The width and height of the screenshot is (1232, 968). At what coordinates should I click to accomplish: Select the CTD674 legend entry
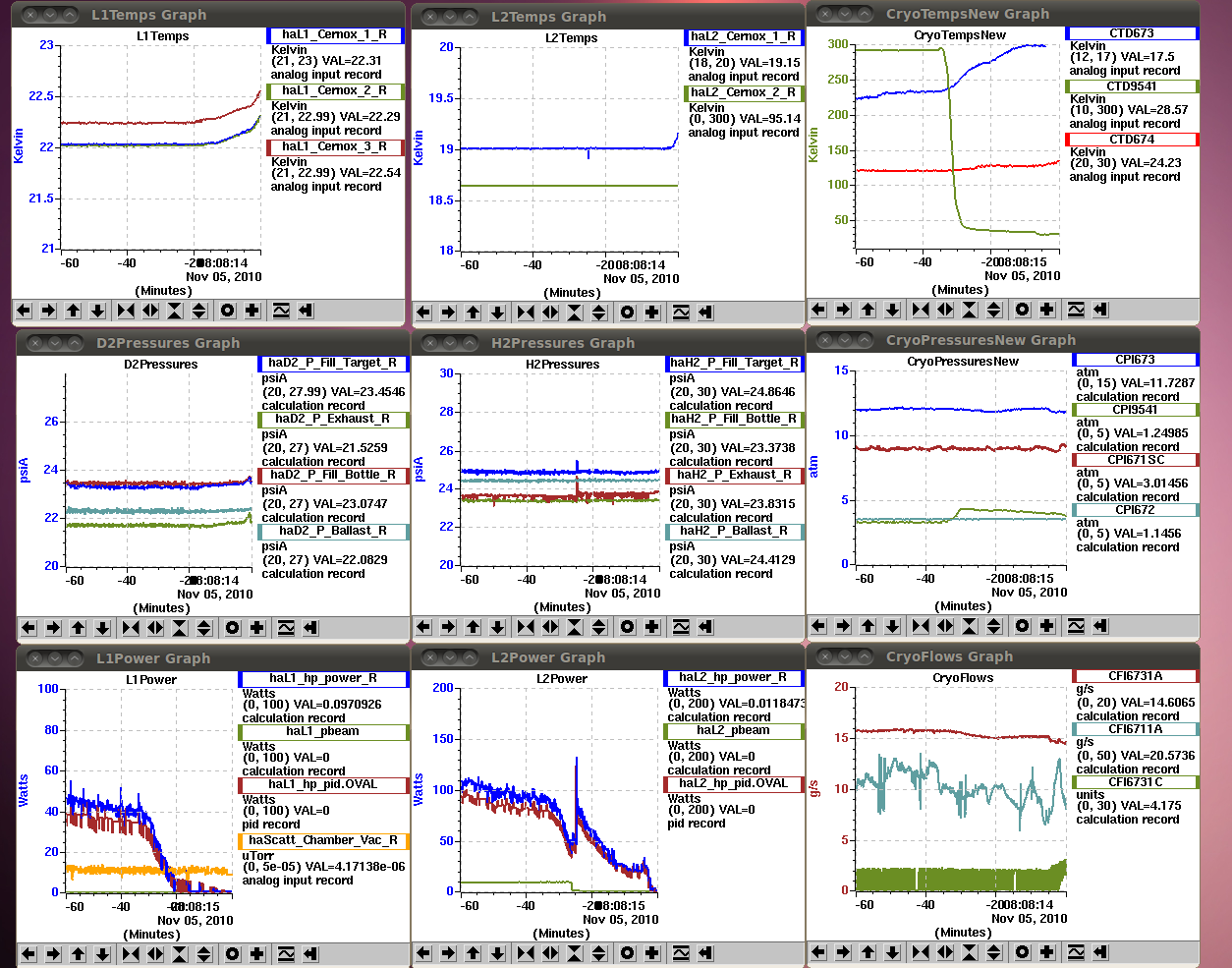(1132, 140)
